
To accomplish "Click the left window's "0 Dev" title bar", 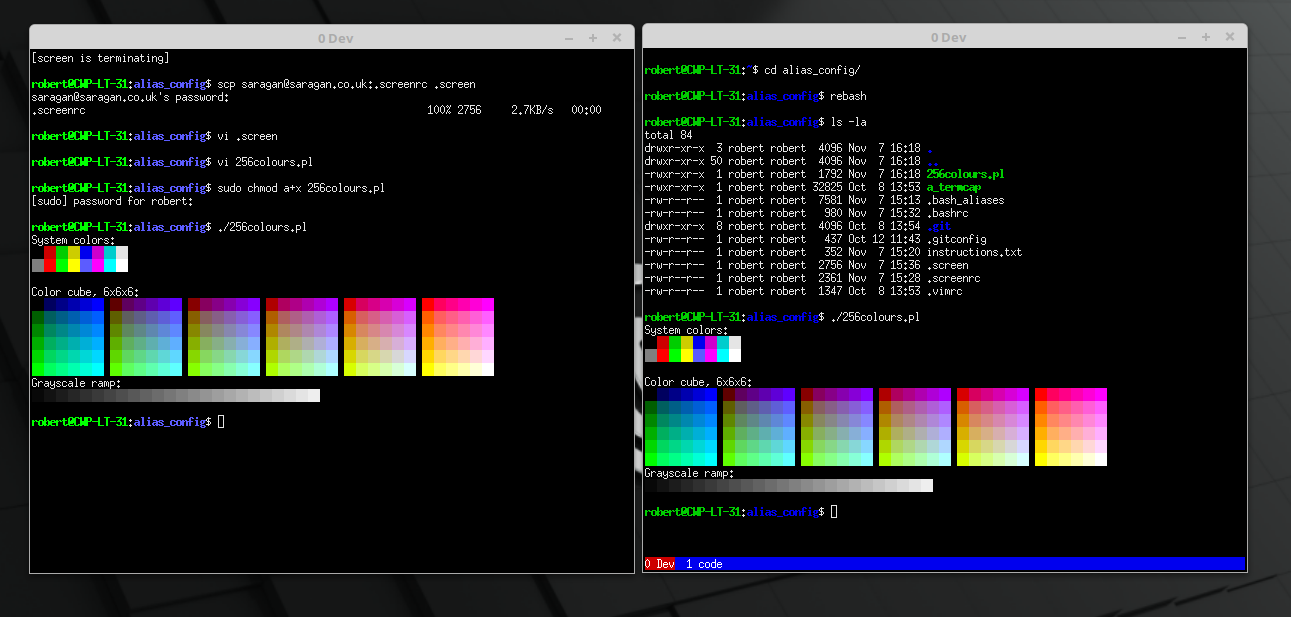I will coord(335,38).
